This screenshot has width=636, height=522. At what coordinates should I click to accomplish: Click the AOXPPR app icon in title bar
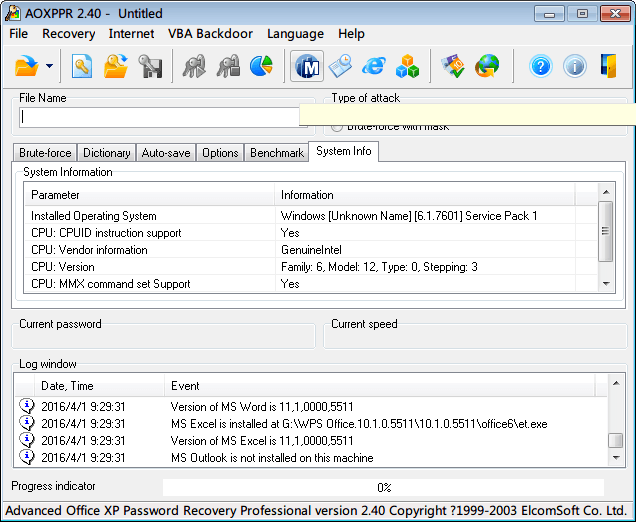13,13
